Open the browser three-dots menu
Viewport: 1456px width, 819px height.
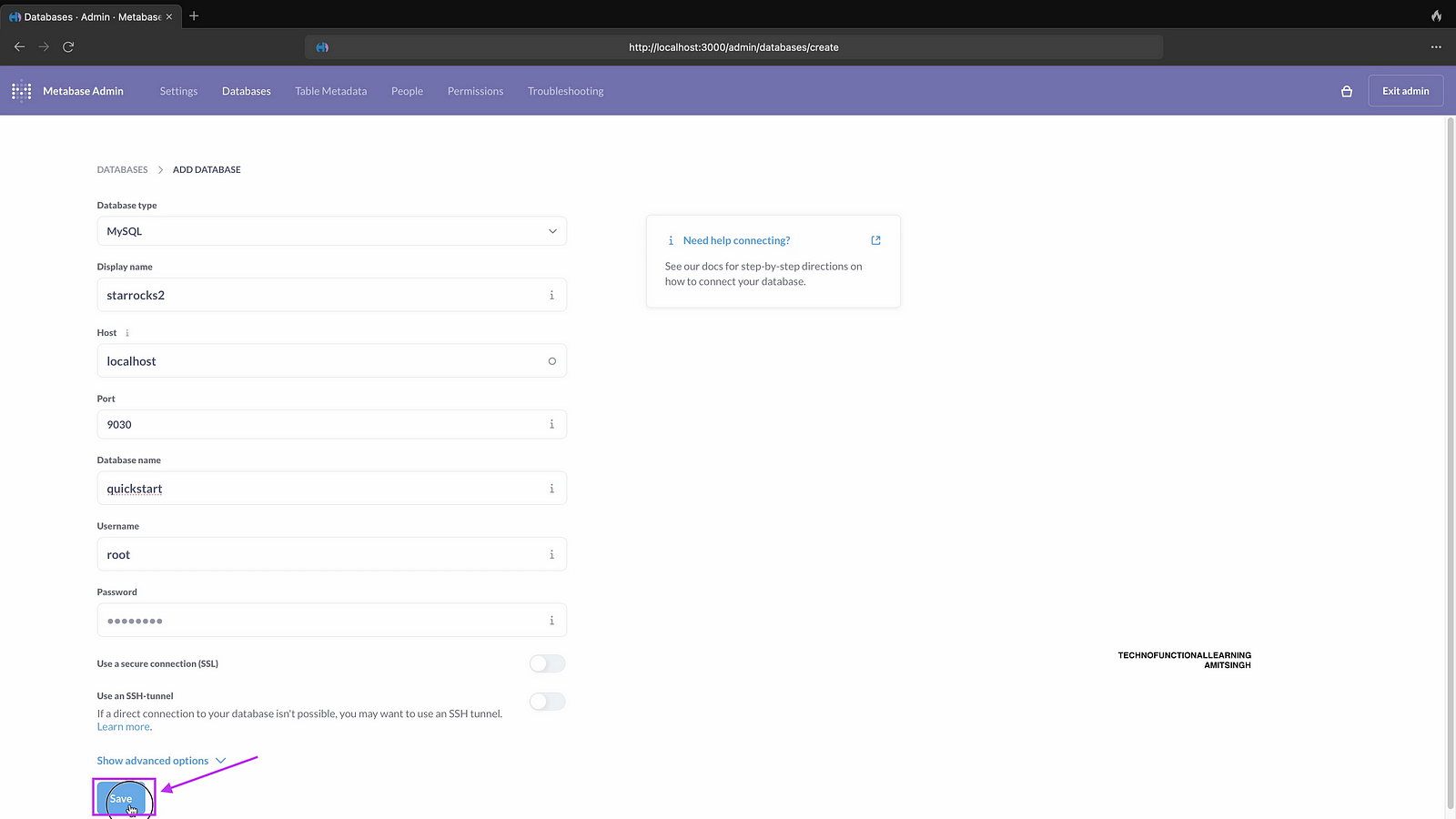click(x=1436, y=46)
